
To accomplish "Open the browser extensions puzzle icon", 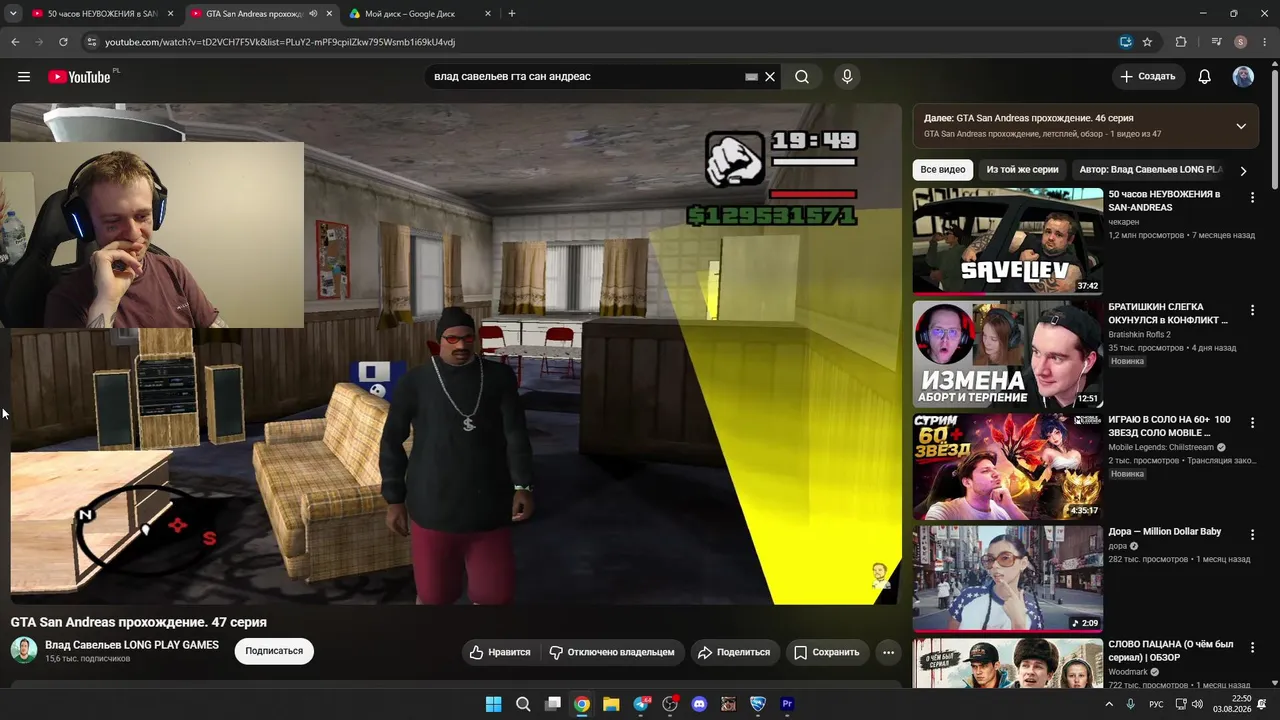I will [1181, 42].
